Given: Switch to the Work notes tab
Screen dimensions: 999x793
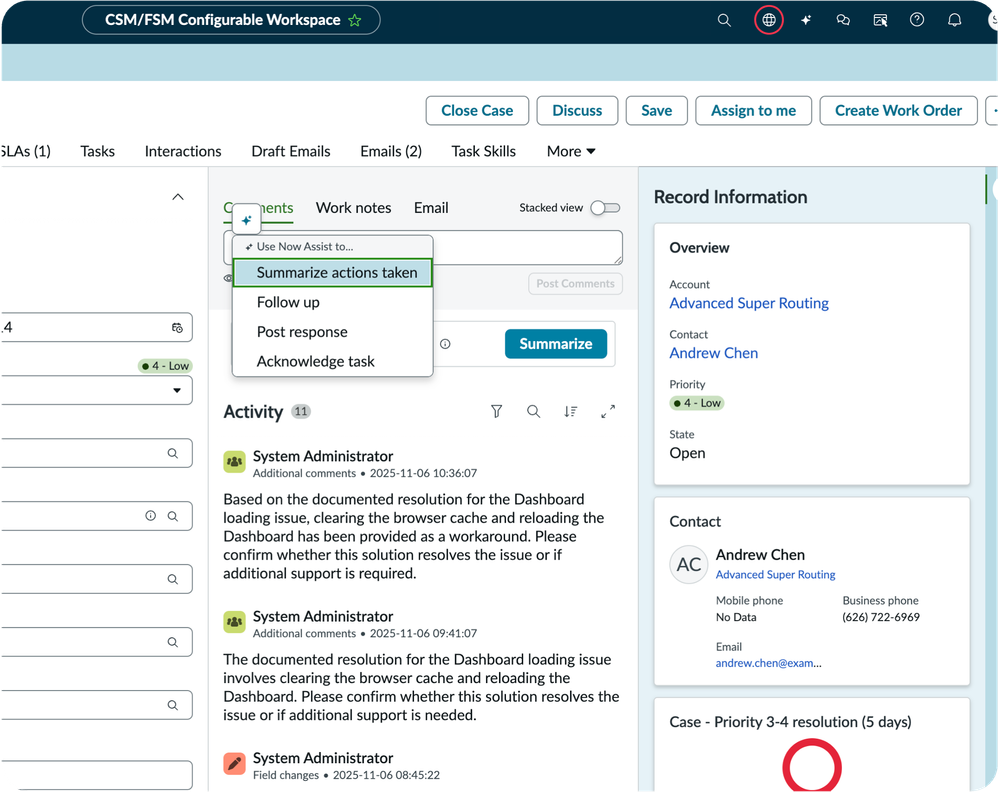Looking at the screenshot, I should [x=353, y=207].
